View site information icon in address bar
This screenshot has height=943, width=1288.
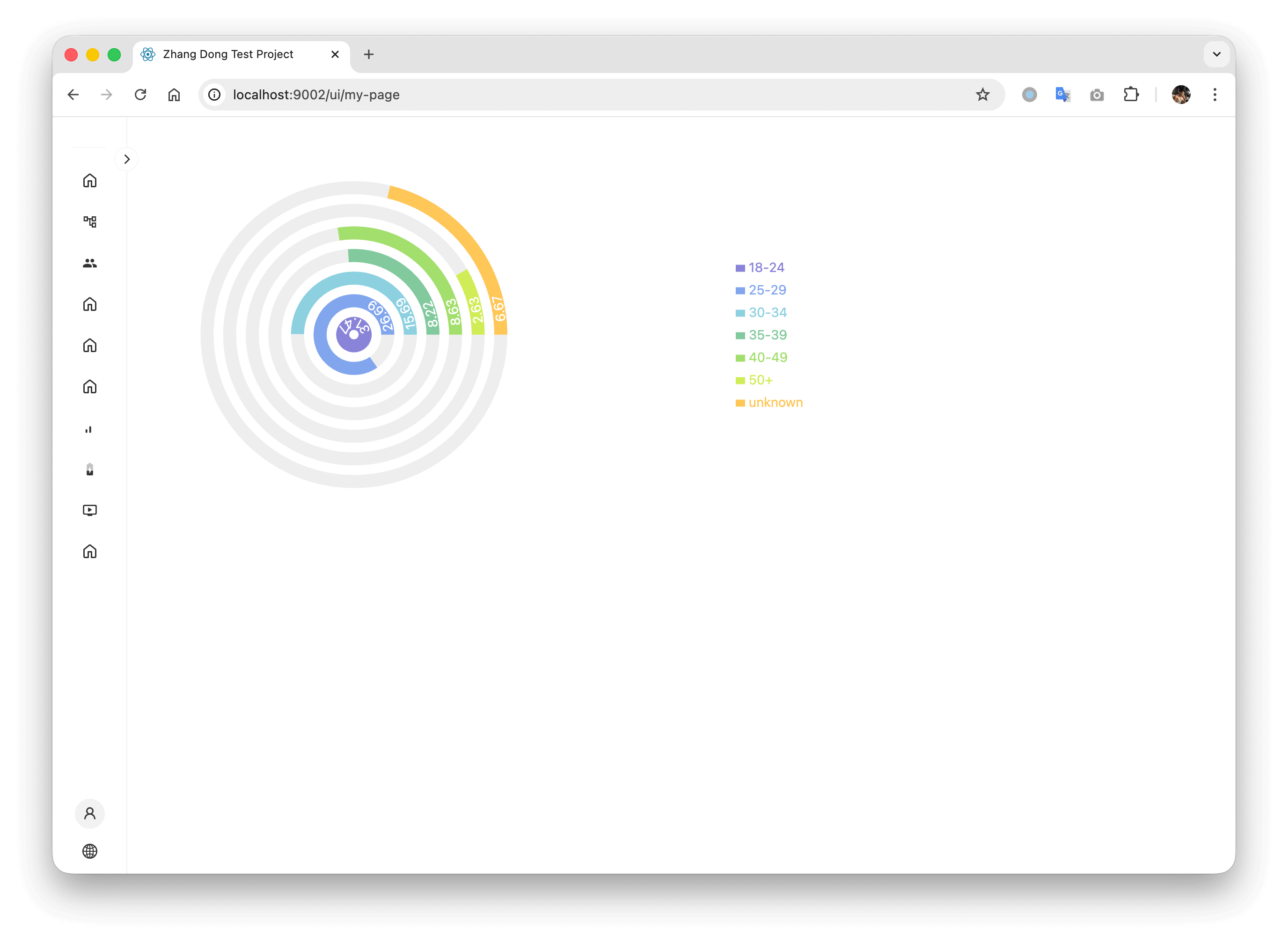click(x=214, y=95)
